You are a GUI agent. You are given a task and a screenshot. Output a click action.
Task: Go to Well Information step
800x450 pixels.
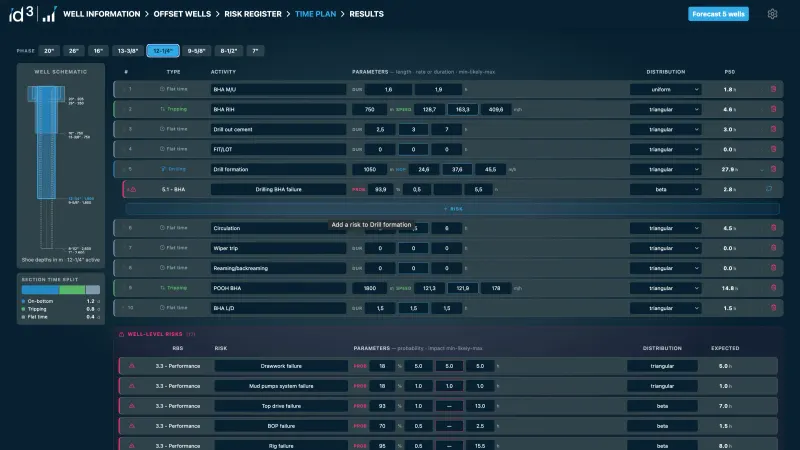102,14
